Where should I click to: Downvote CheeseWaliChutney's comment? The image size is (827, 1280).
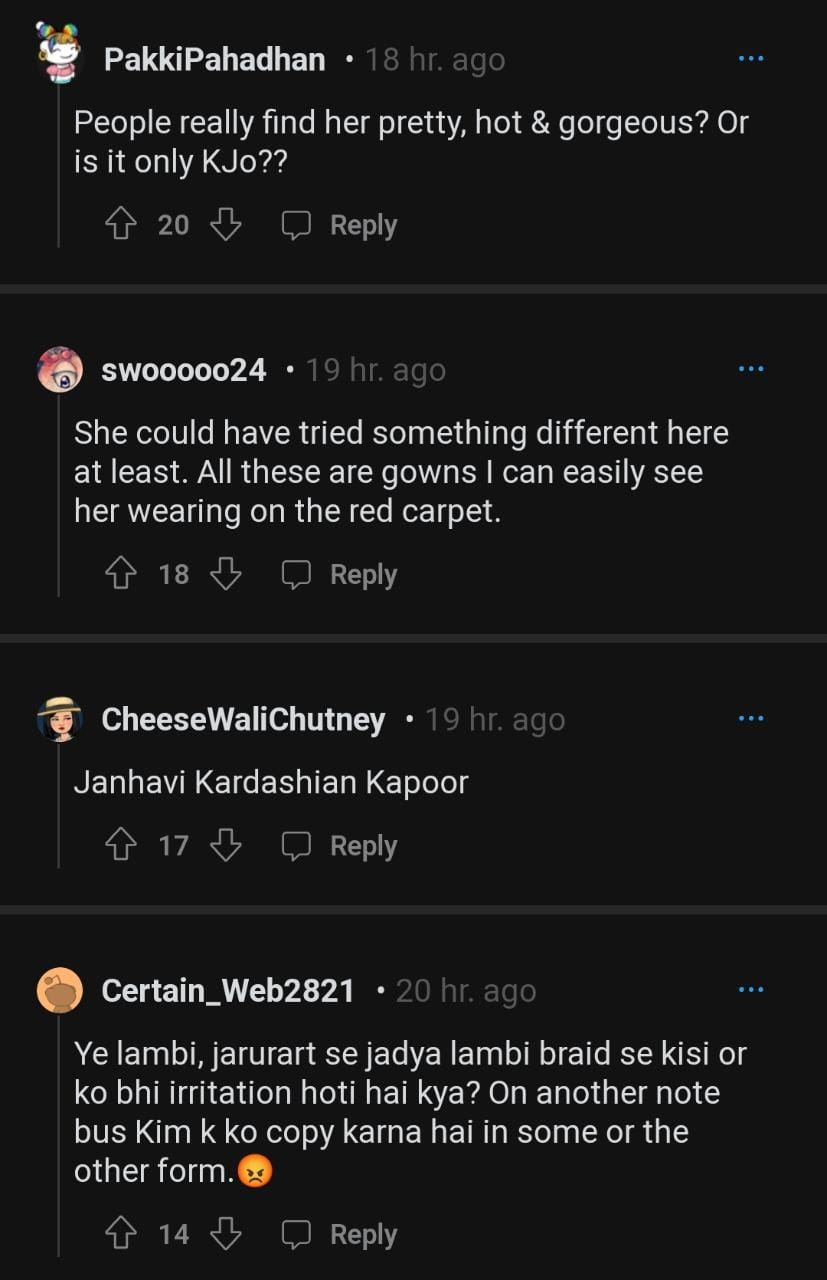226,846
